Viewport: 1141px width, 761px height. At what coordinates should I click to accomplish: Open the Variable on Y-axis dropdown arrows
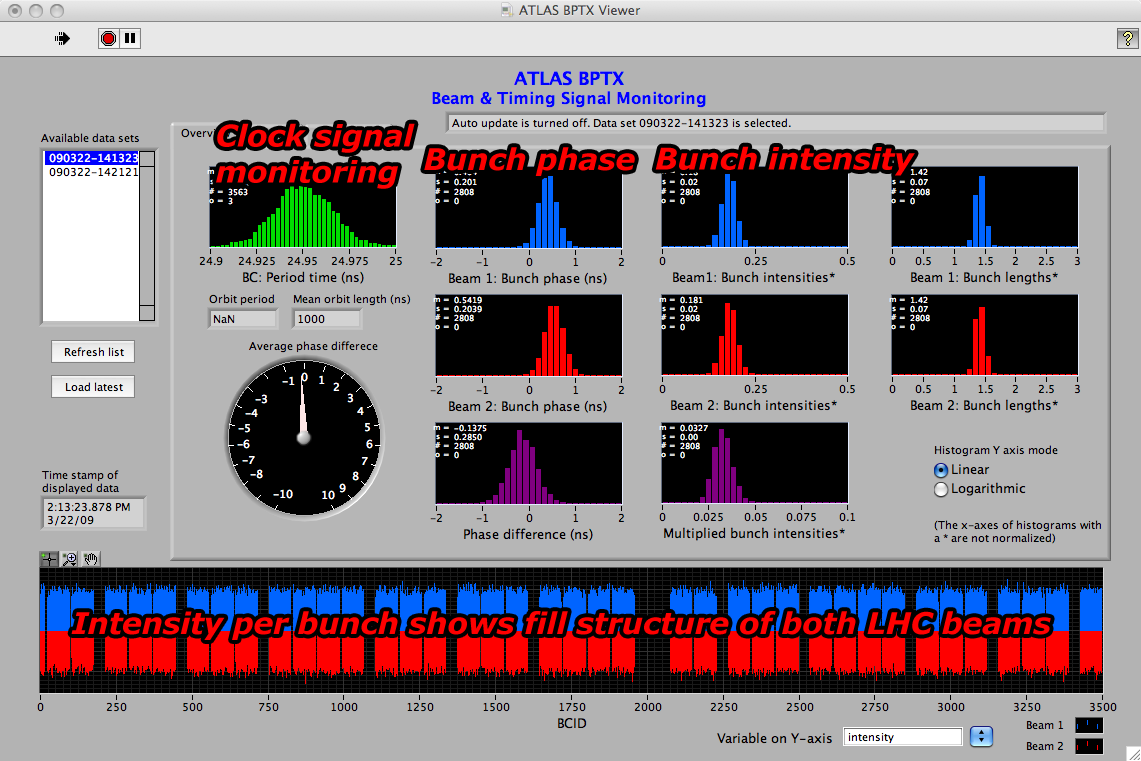click(x=981, y=736)
